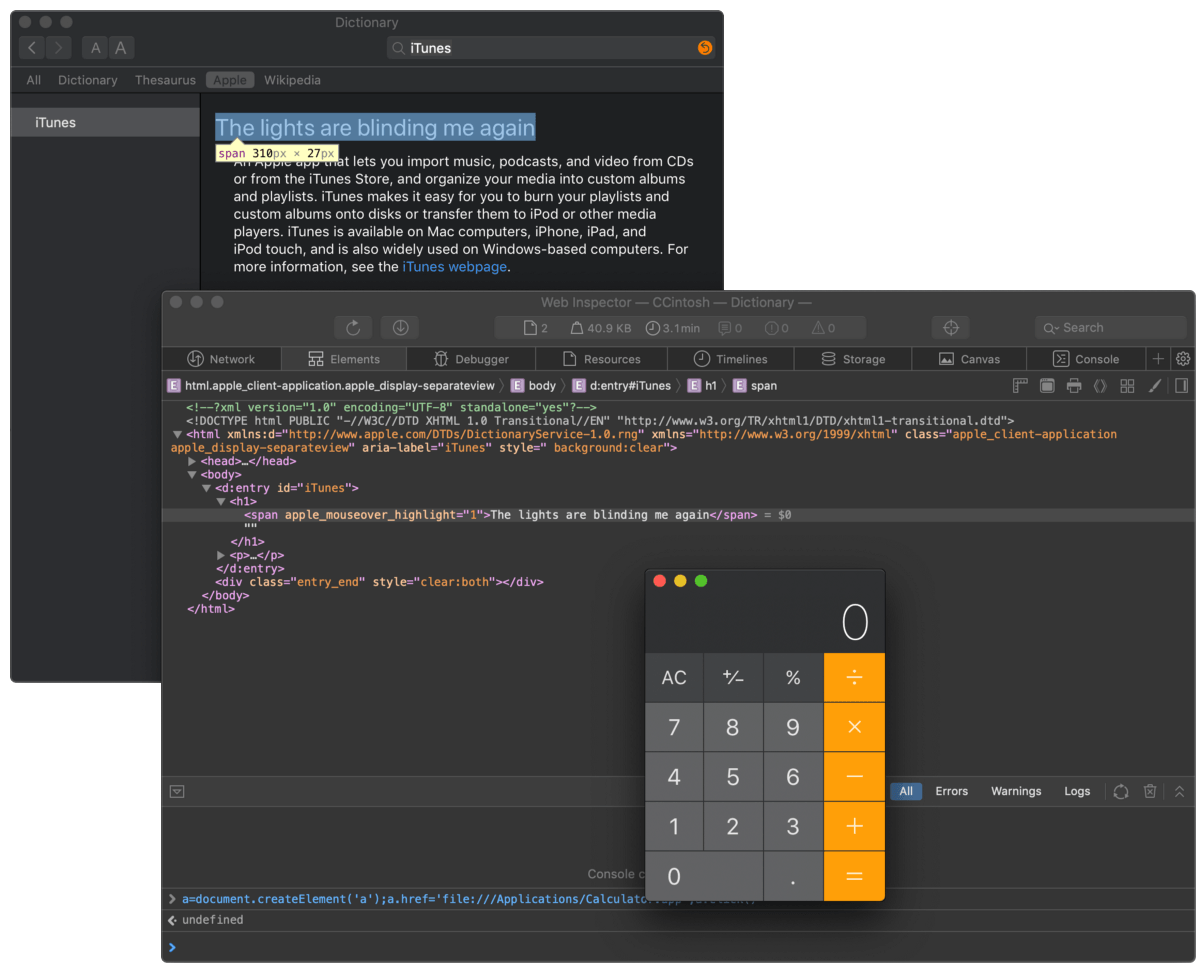
Task: Show All console messages filter
Action: pyautogui.click(x=906, y=791)
